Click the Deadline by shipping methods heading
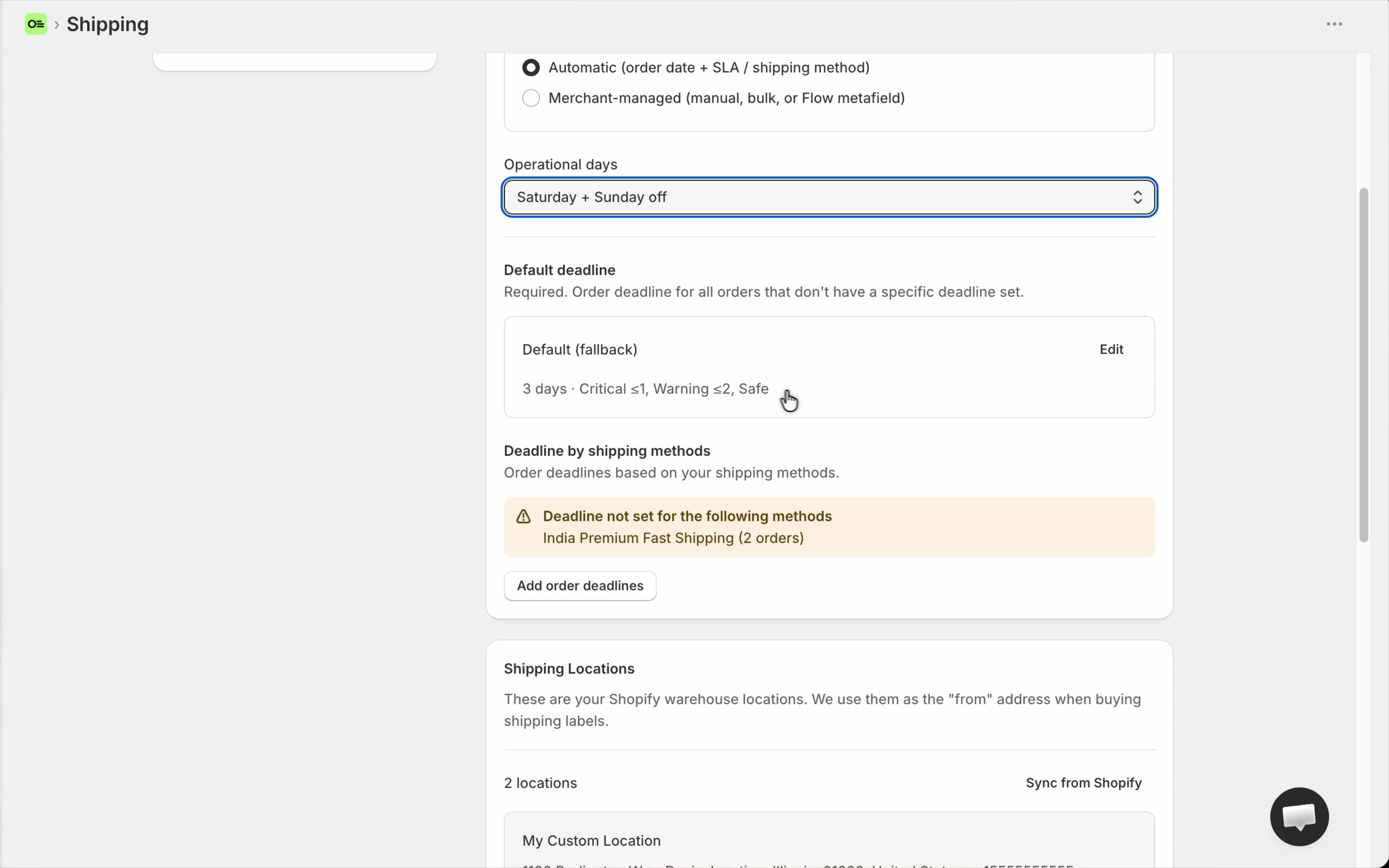This screenshot has height=868, width=1389. point(607,451)
